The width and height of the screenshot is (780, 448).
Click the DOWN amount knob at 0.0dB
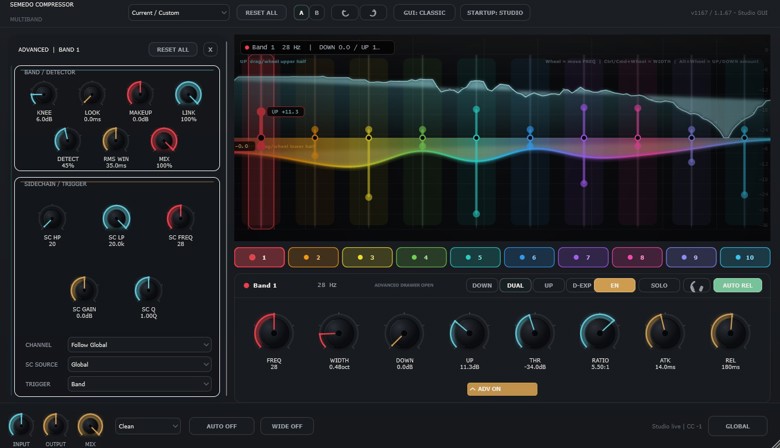[x=404, y=333]
